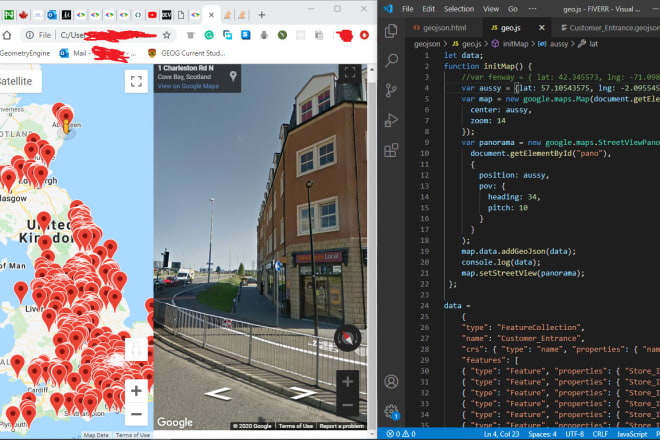The width and height of the screenshot is (660, 440).
Task: Click the Ln 4, Col 23 status entry
Action: click(502, 434)
